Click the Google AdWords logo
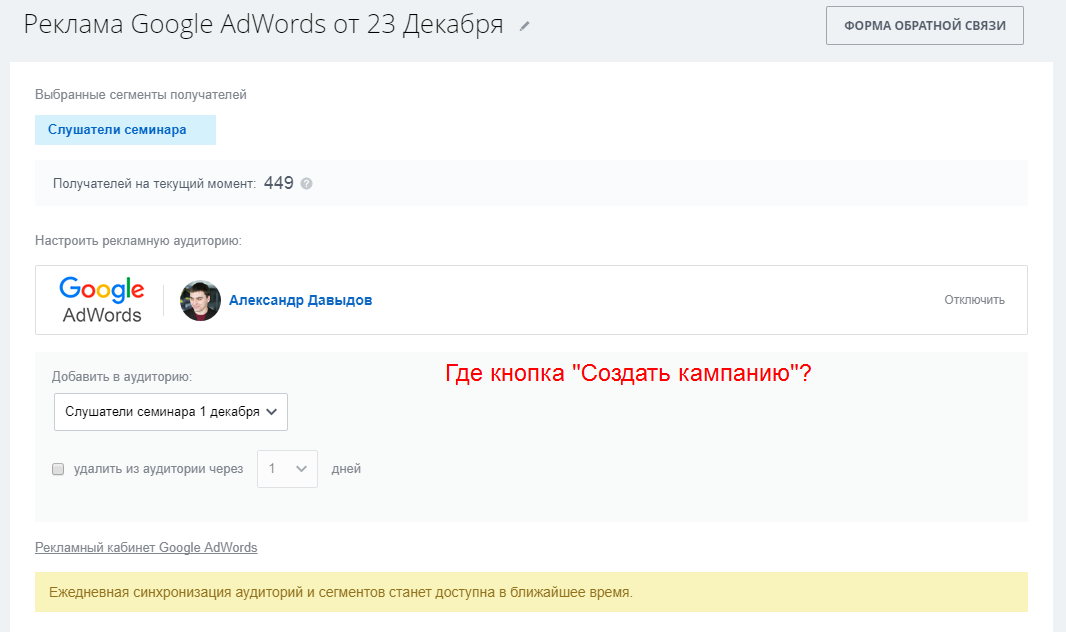 [x=102, y=300]
